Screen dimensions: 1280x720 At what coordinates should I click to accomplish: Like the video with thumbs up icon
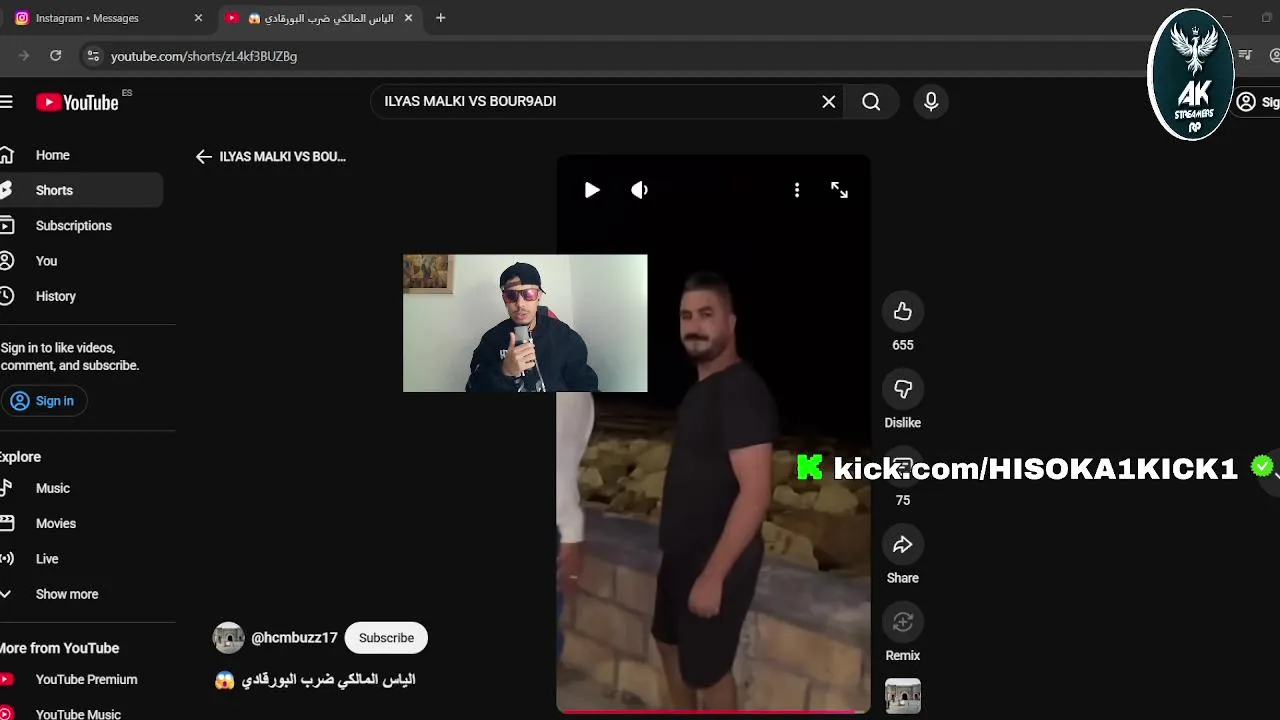point(903,311)
